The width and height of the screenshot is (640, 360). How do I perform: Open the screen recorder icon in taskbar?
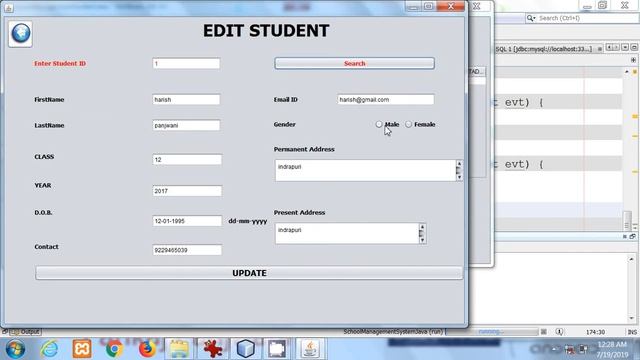[x=277, y=349]
